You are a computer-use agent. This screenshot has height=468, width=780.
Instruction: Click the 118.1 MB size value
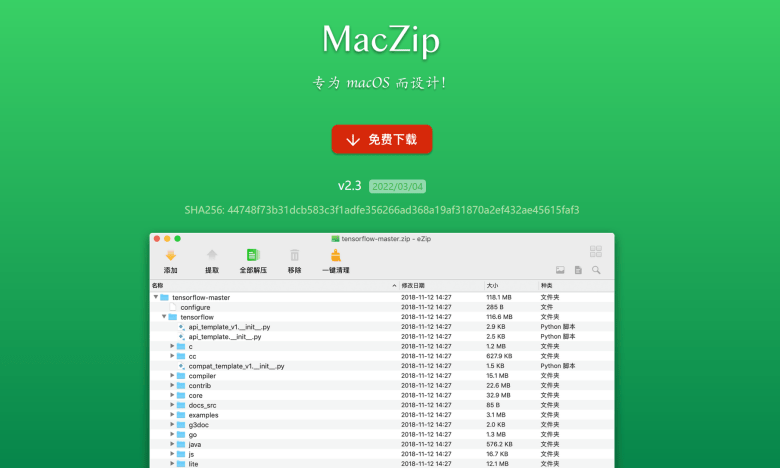tap(499, 297)
